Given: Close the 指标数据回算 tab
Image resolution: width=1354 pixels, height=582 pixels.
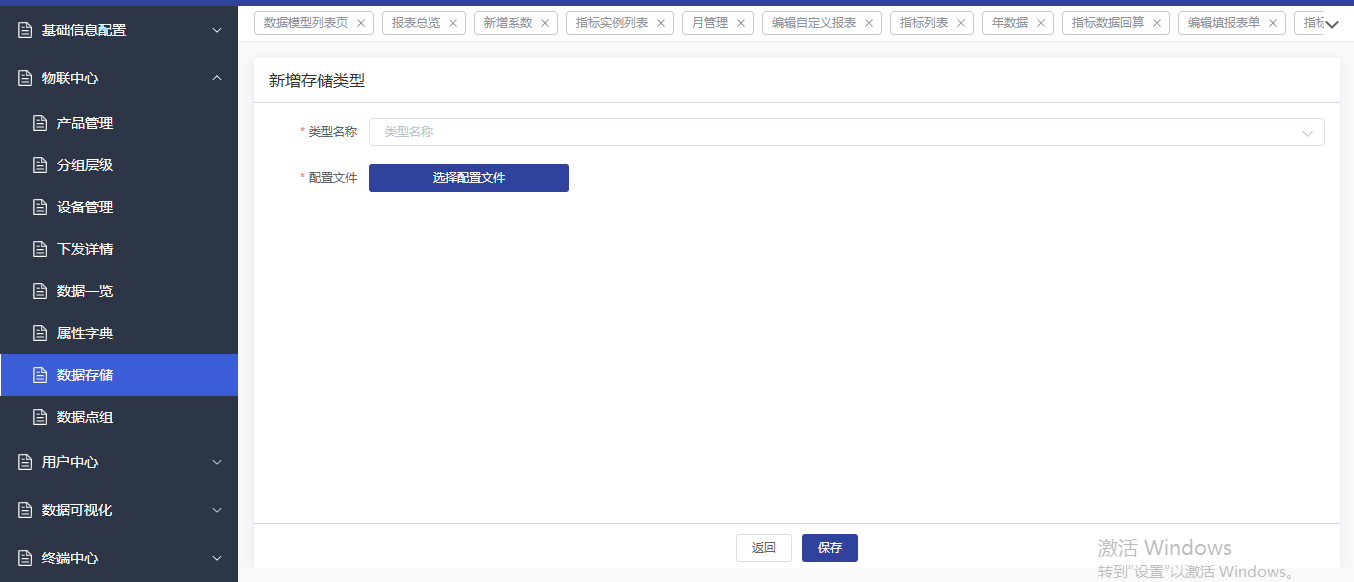Looking at the screenshot, I should coord(1157,23).
